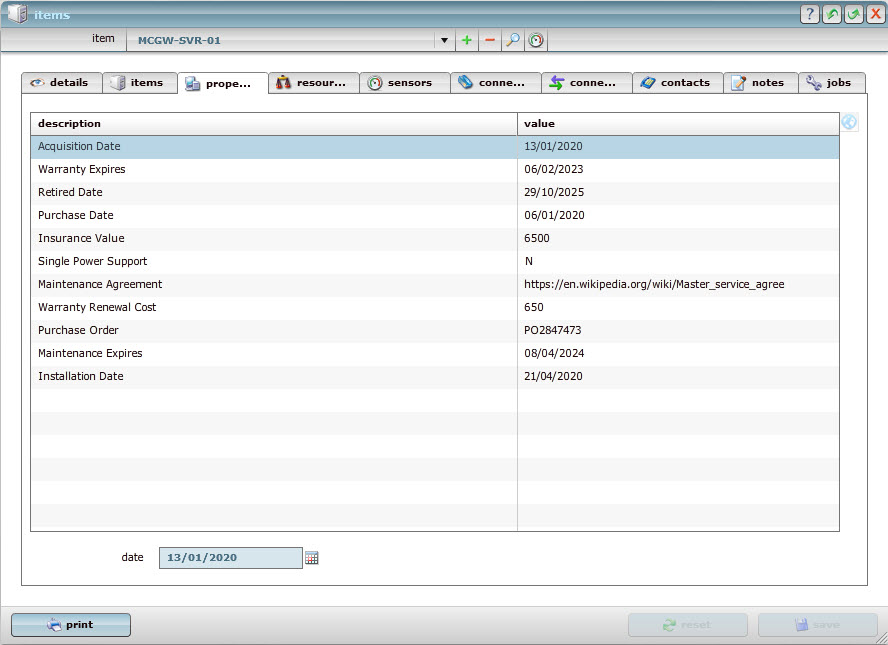Open the MCGW-SVR-01 item combo box
Screen dimensions: 888x645
coord(285,40)
